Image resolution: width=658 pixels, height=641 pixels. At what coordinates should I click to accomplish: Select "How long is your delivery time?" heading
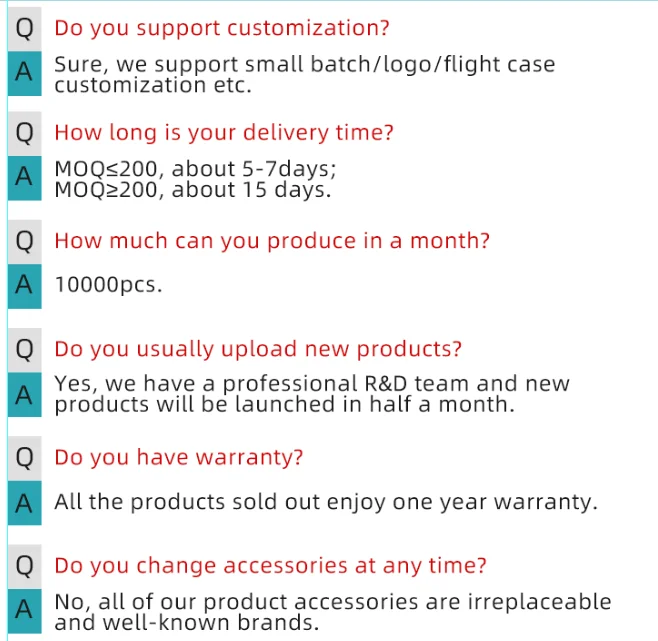click(x=224, y=133)
